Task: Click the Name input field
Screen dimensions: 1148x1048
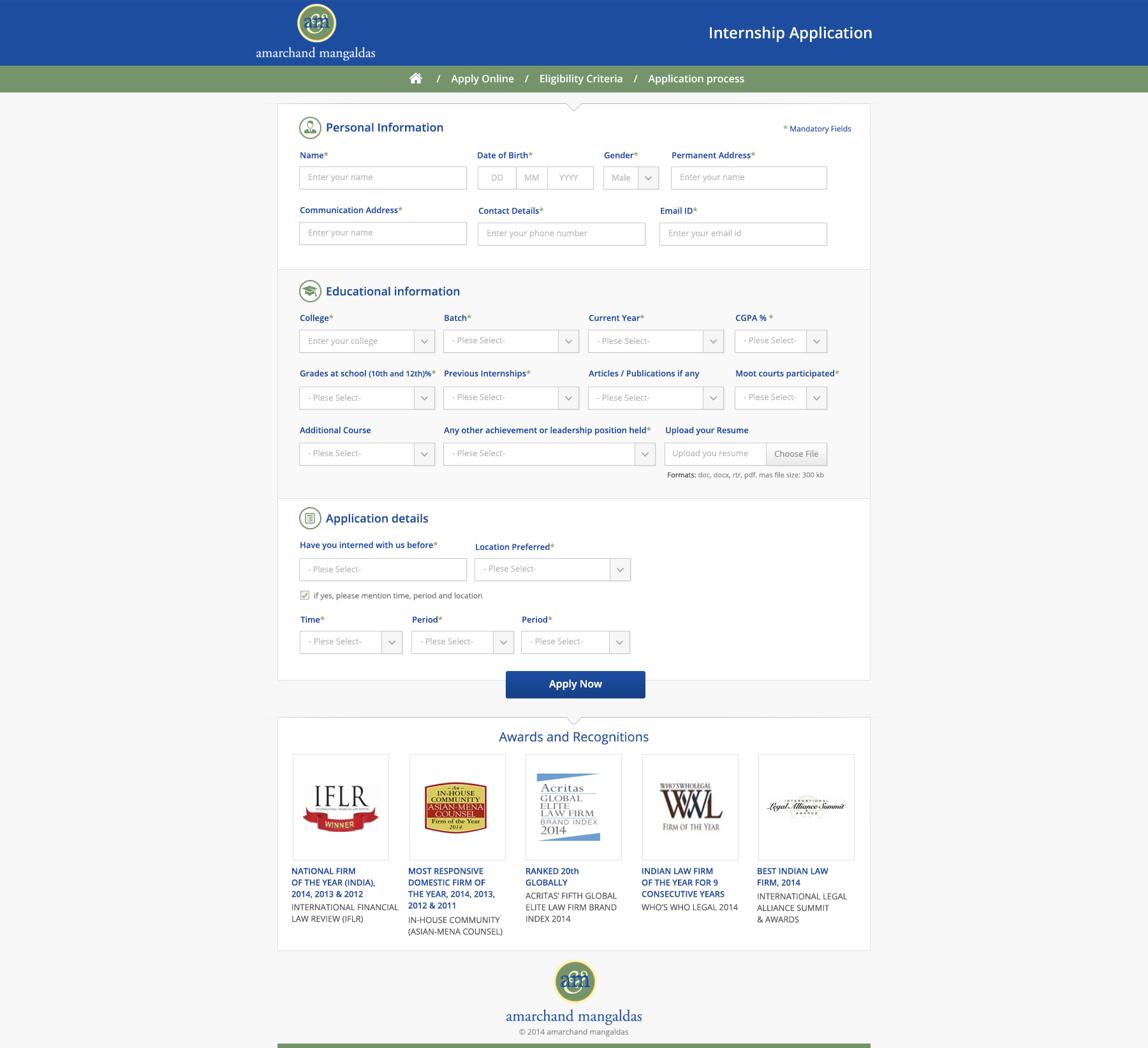Action: [x=383, y=178]
